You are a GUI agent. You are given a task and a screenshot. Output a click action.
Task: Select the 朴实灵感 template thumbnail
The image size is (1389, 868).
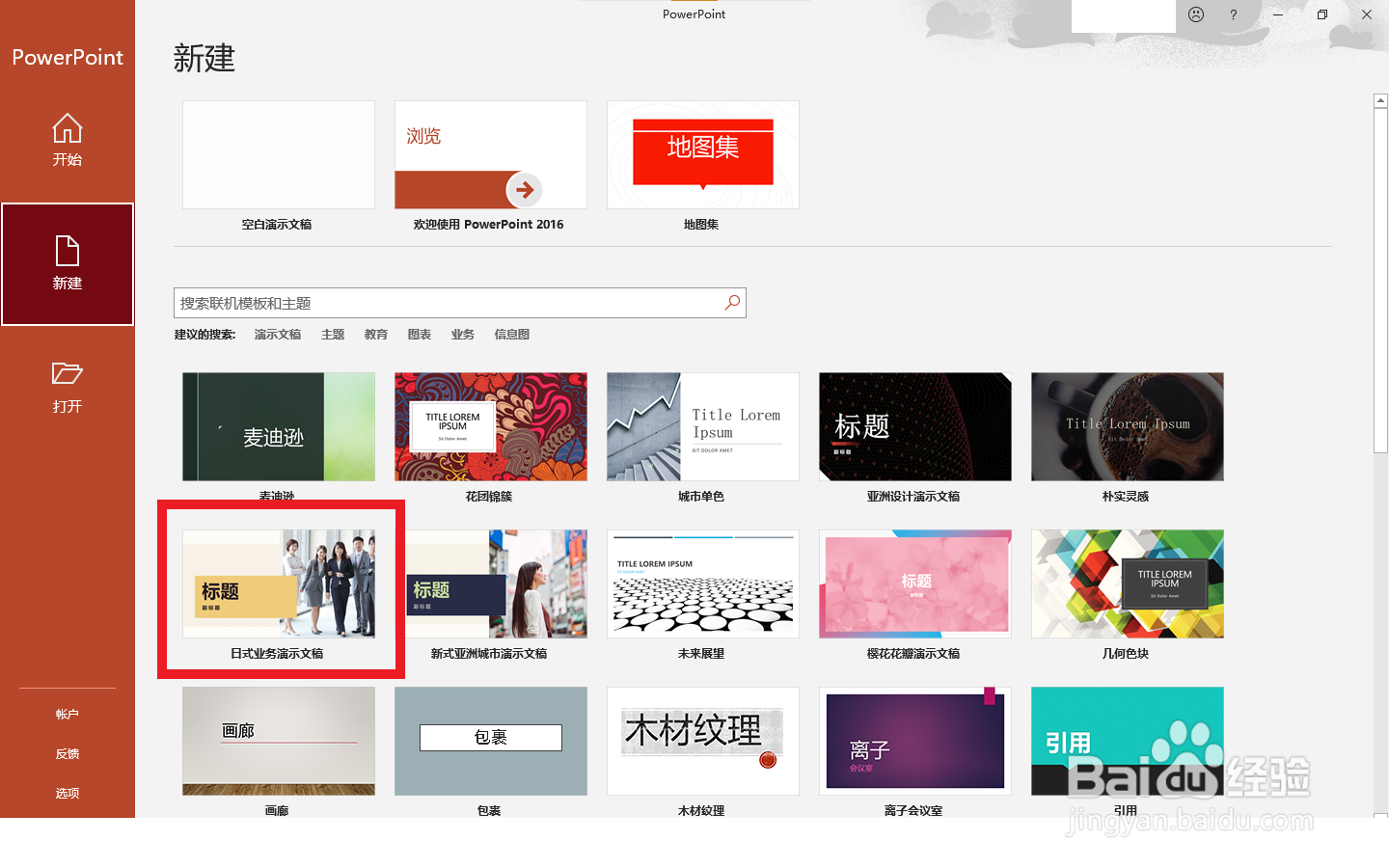click(1128, 426)
